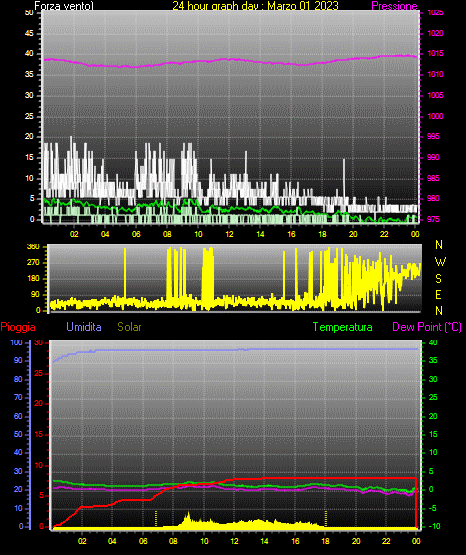
Task: Click the 40 temperature axis value
Action: tap(433, 343)
